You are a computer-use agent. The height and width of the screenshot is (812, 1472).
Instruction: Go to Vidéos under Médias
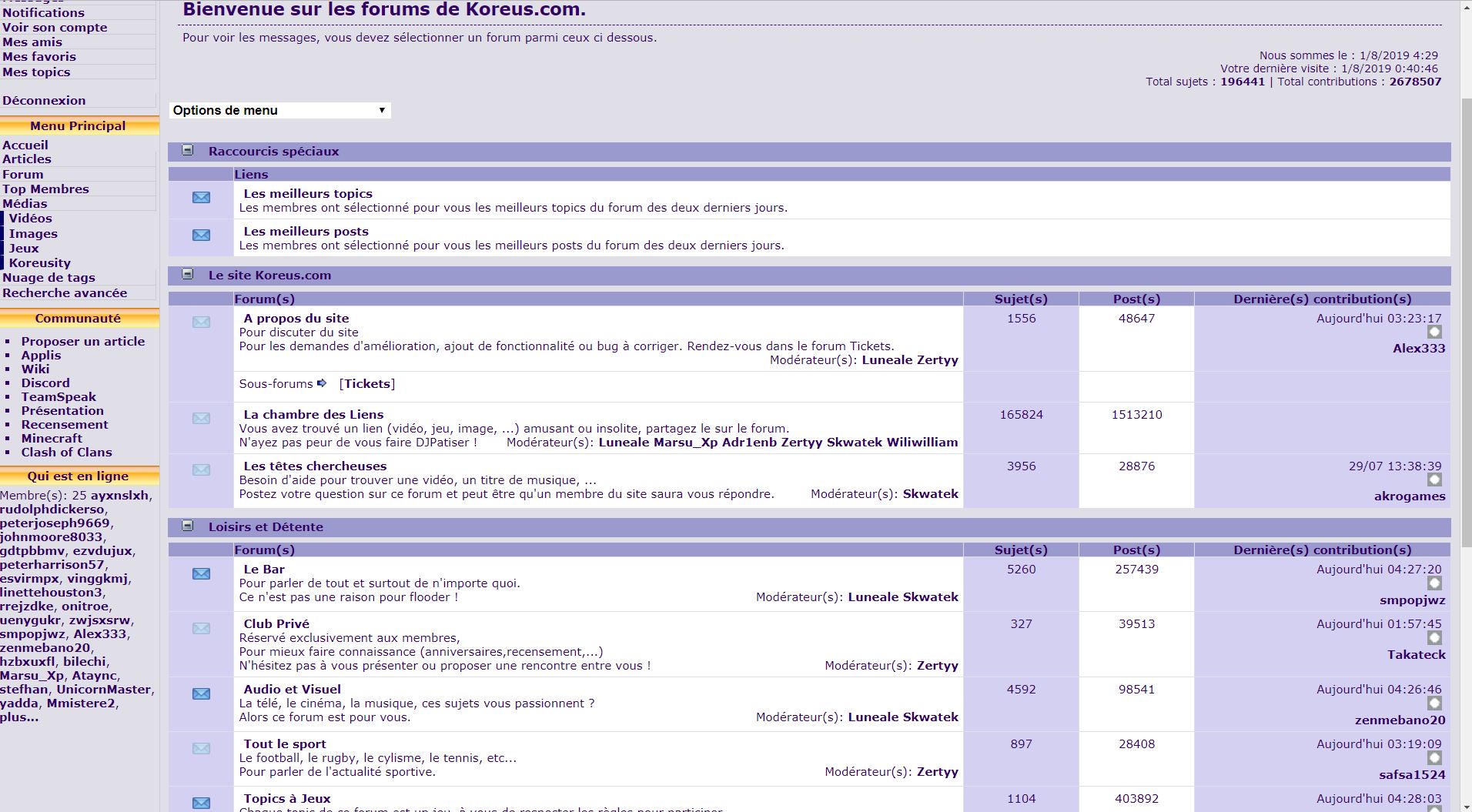(x=31, y=218)
